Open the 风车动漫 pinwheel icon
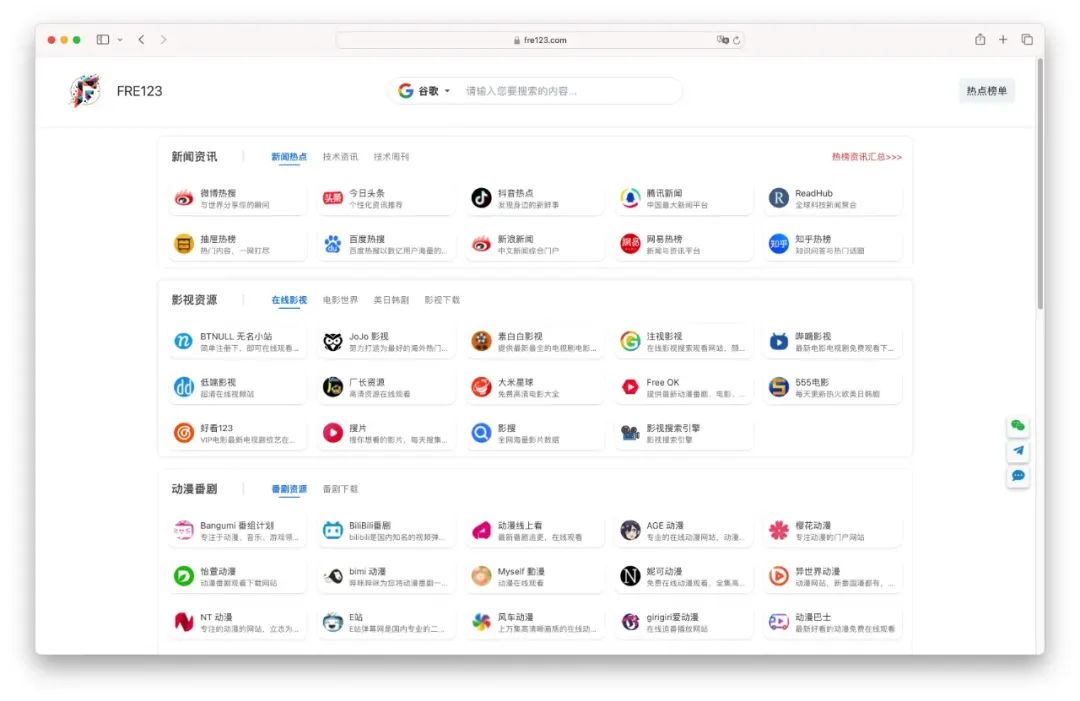The image size is (1080, 701). coord(481,622)
